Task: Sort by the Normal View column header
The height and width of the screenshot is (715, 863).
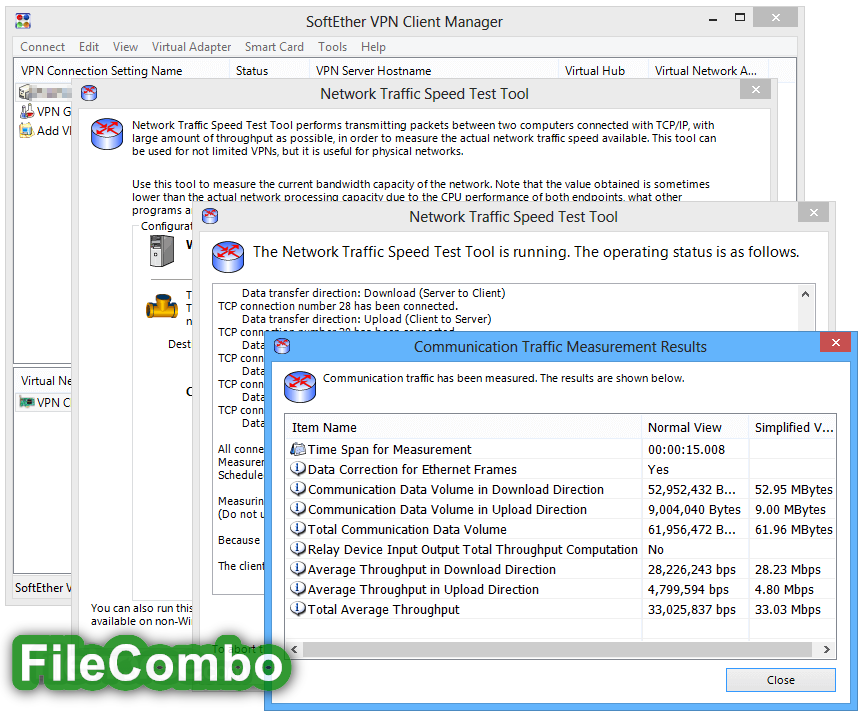Action: (x=695, y=427)
